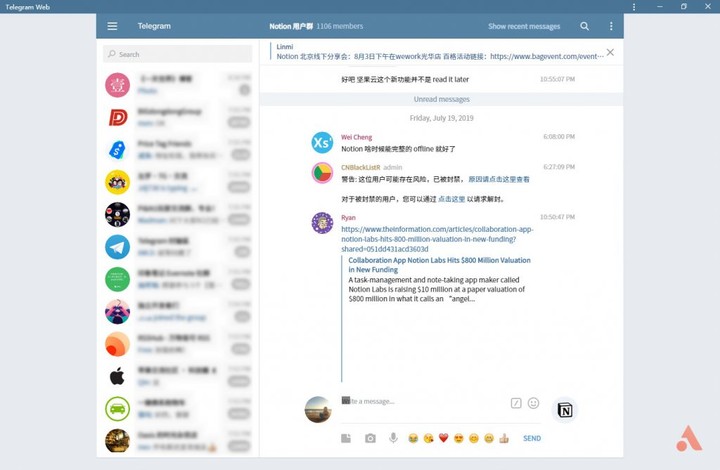Dismiss the pinned Linmi message
Viewport: 720px width, 470px height.
click(x=610, y=52)
